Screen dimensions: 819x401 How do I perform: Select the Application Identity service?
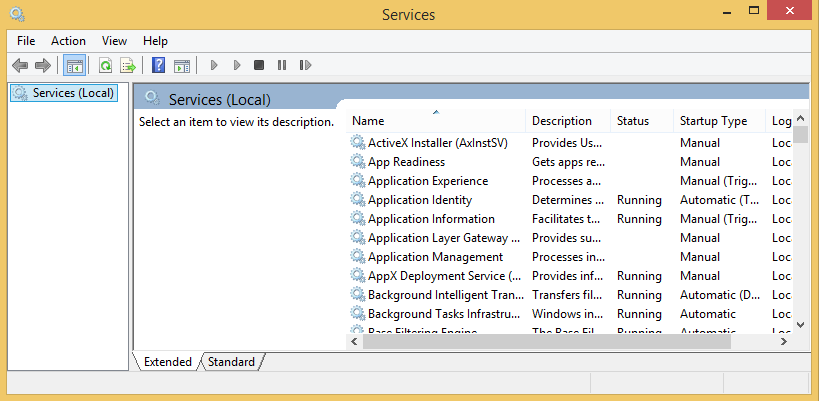[419, 200]
